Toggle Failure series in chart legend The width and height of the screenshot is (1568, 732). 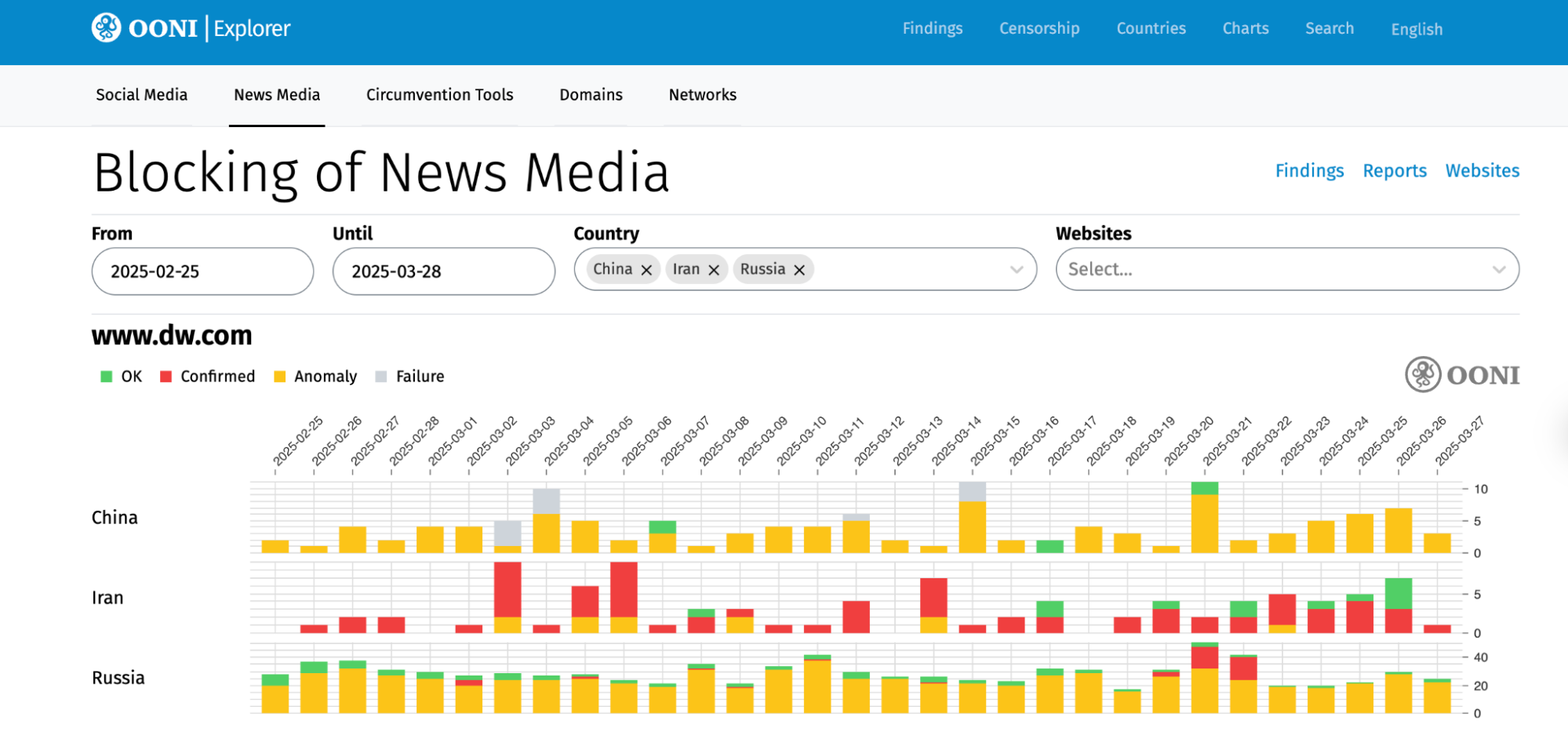[410, 377]
